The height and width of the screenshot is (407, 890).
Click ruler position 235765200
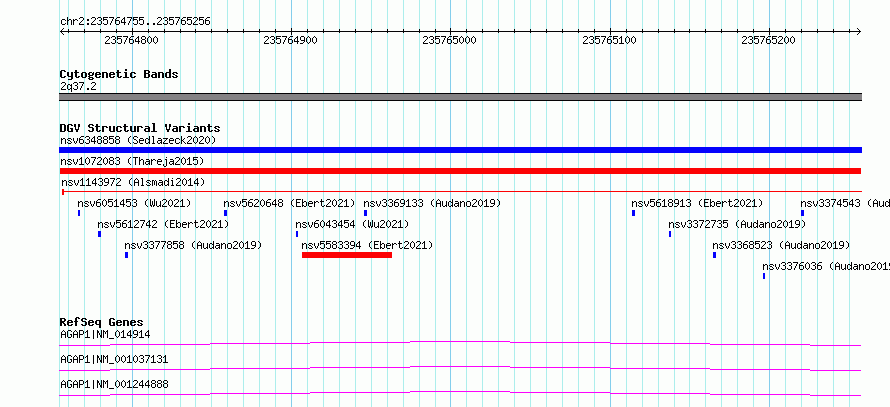coord(769,40)
